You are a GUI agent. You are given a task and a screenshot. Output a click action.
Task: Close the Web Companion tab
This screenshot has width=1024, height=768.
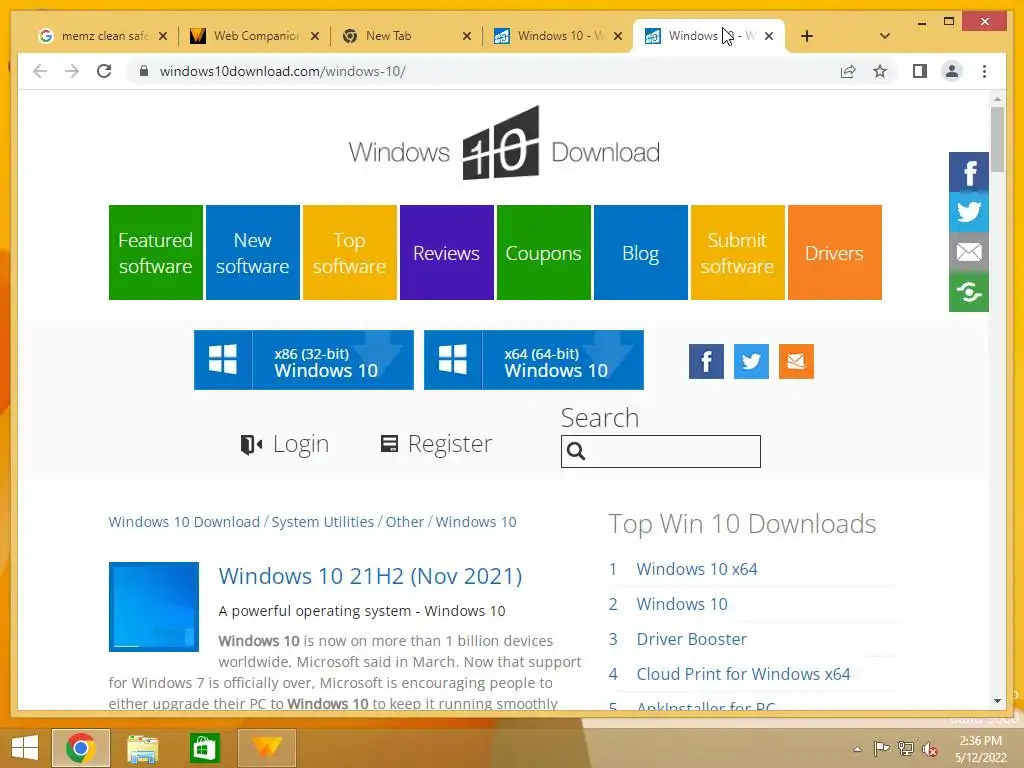pyautogui.click(x=315, y=36)
